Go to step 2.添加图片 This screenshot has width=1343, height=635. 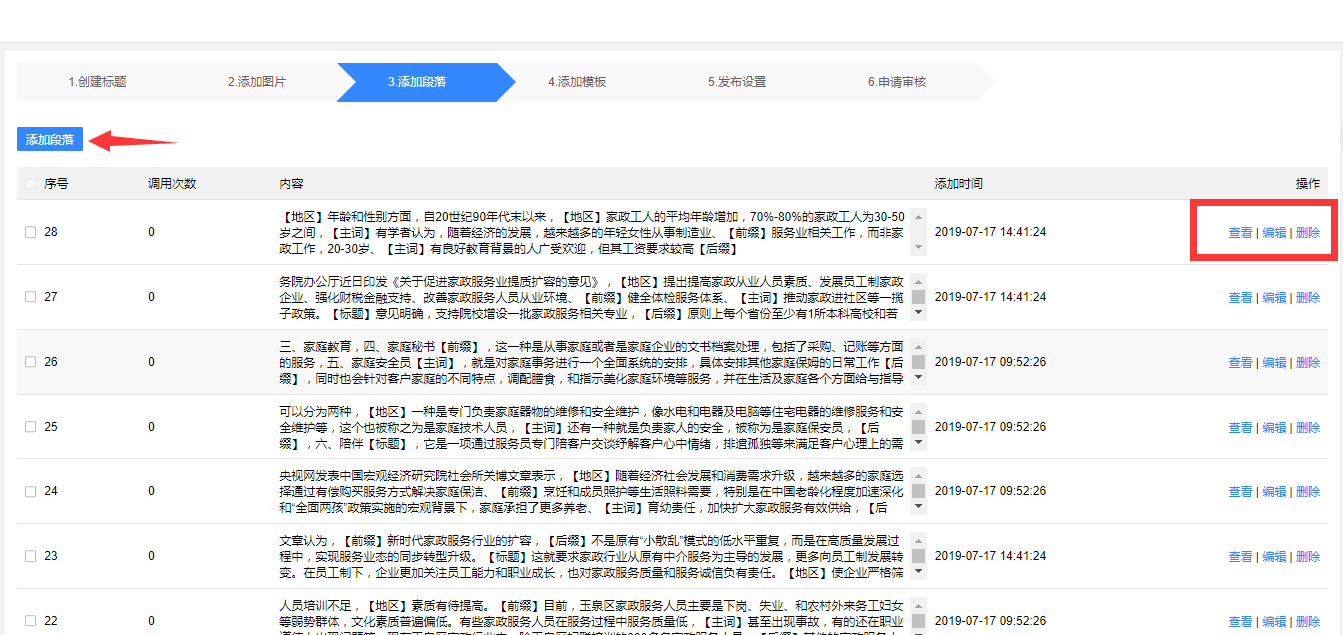tap(257, 82)
